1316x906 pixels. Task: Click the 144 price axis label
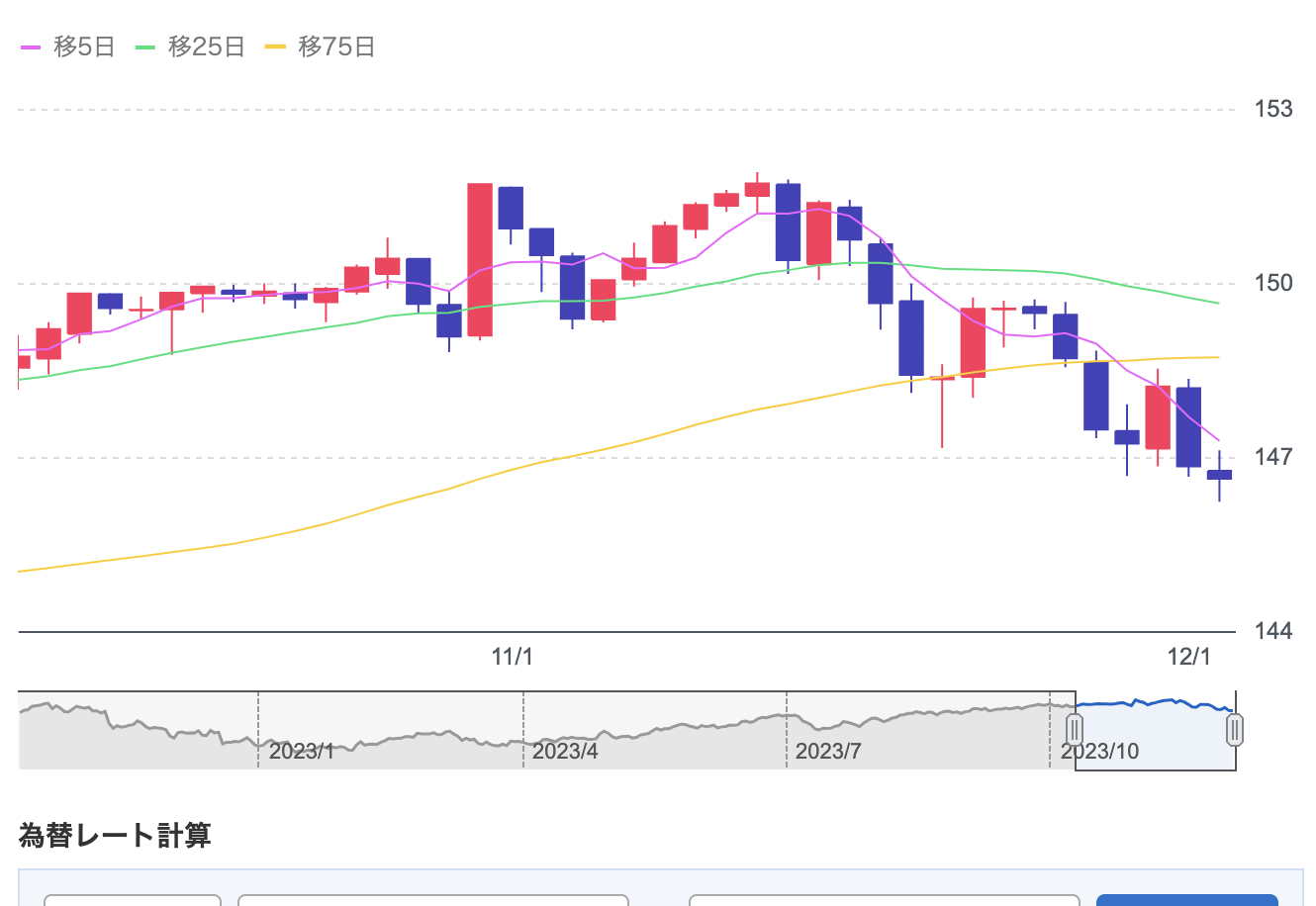(x=1273, y=631)
